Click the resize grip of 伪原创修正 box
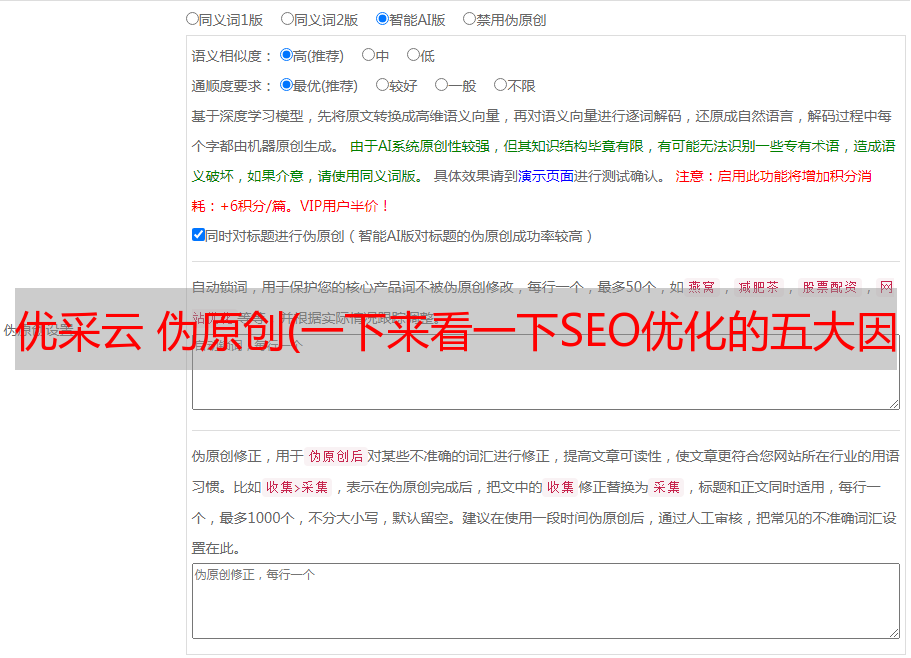 point(894,634)
